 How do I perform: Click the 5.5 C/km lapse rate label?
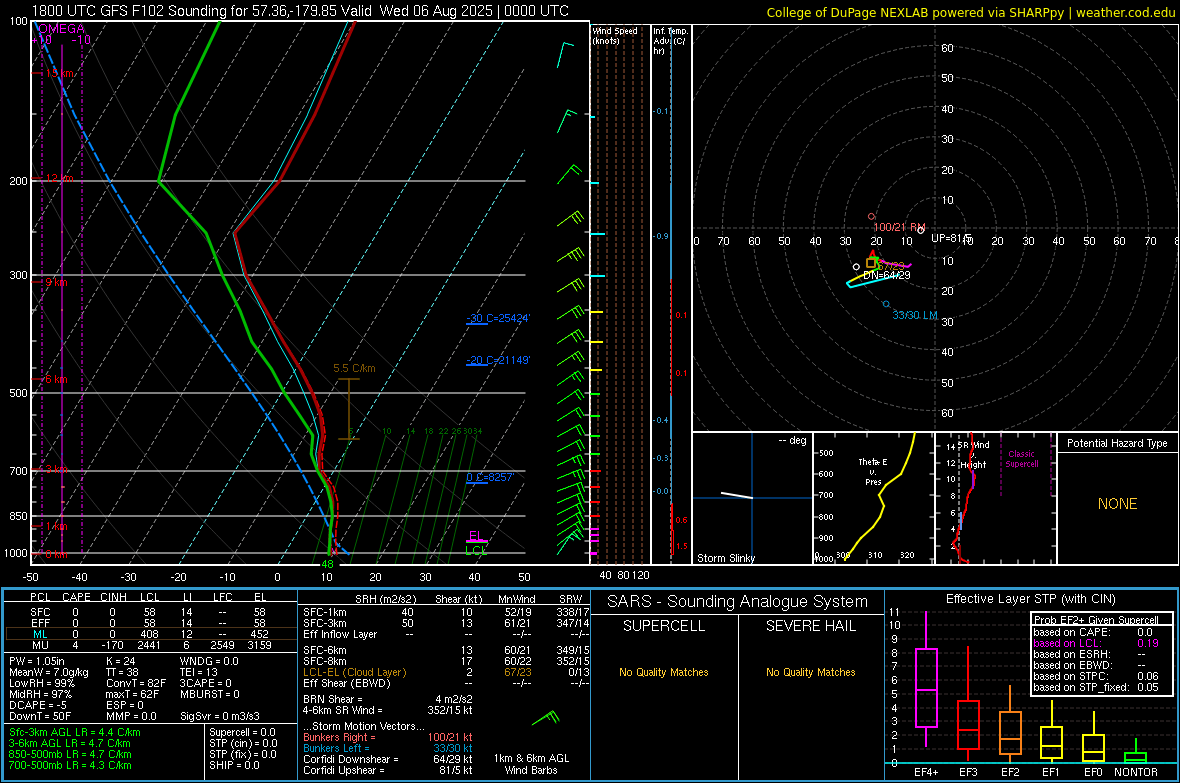(x=354, y=368)
